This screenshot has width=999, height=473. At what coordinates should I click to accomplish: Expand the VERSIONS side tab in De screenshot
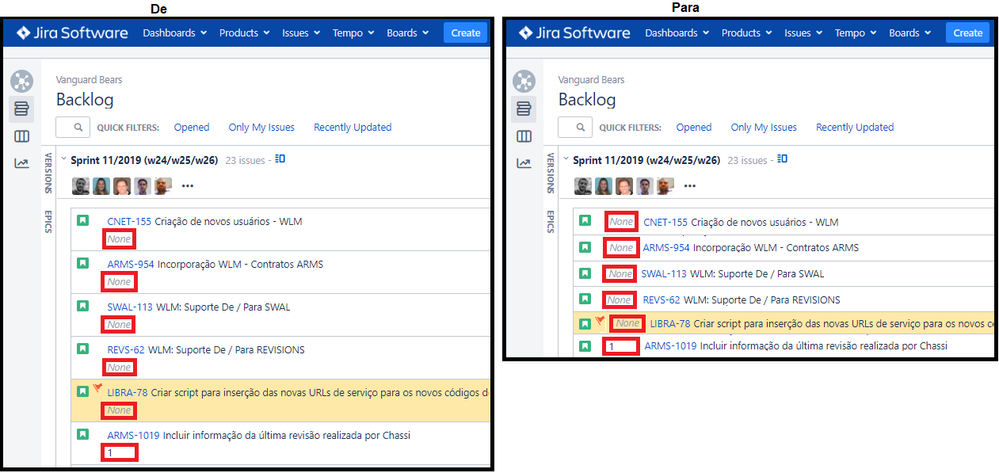(48, 173)
